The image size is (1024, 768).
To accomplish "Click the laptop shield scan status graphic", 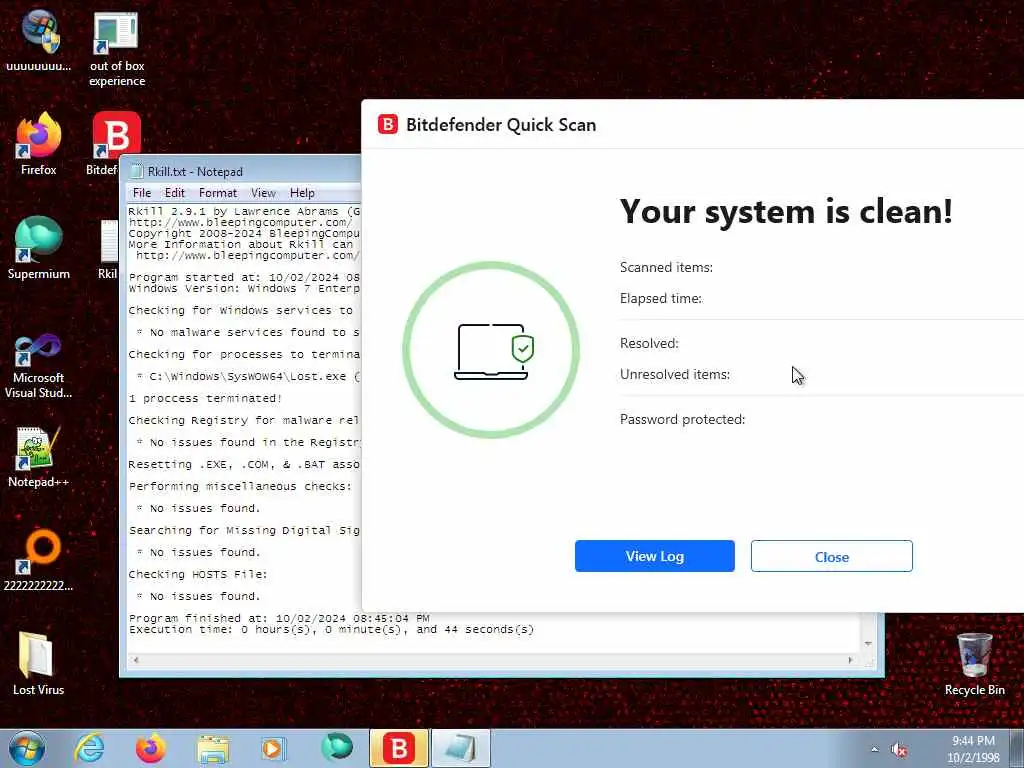I will [491, 350].
